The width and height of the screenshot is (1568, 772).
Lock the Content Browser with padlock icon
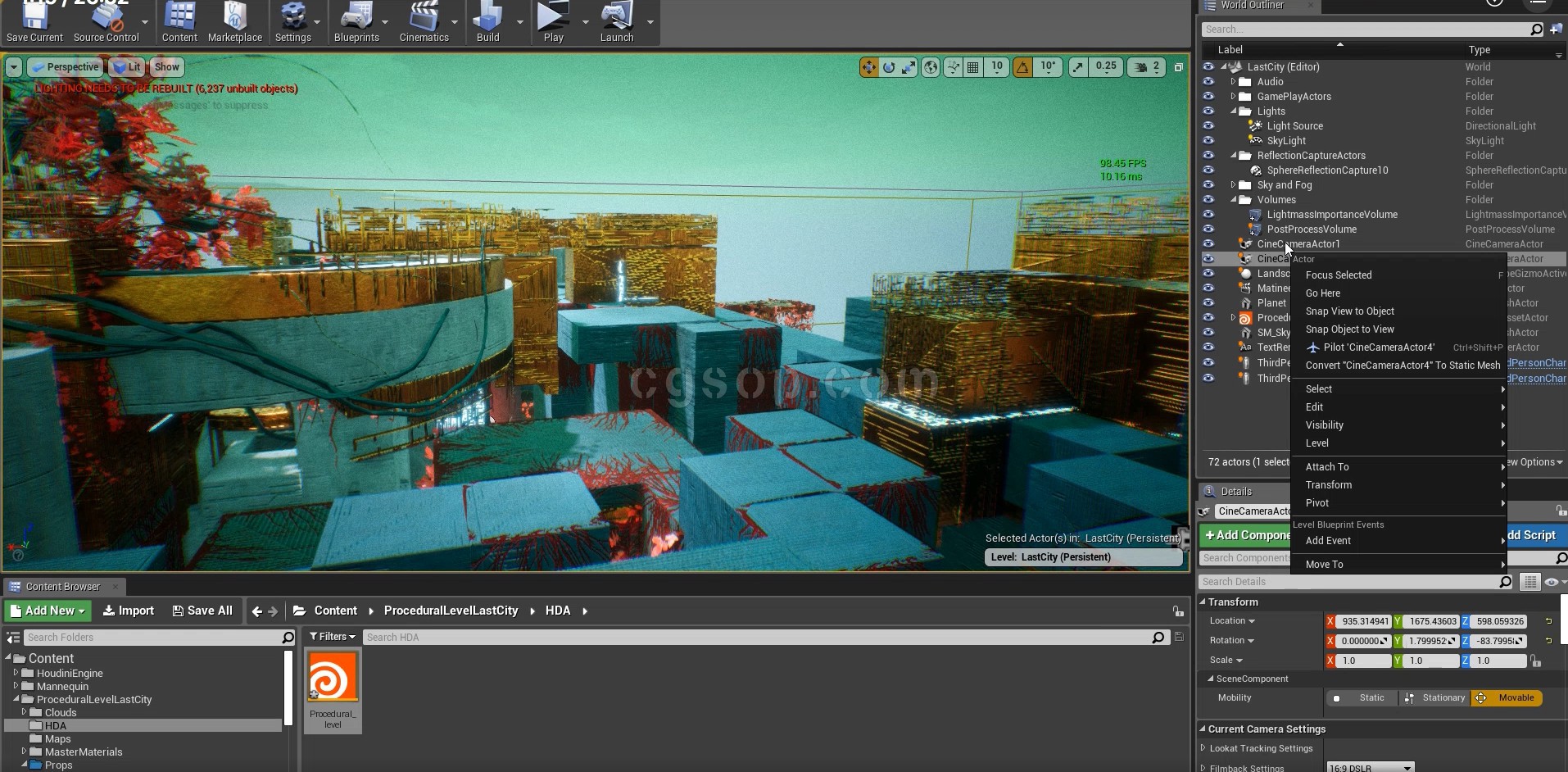tap(1178, 611)
